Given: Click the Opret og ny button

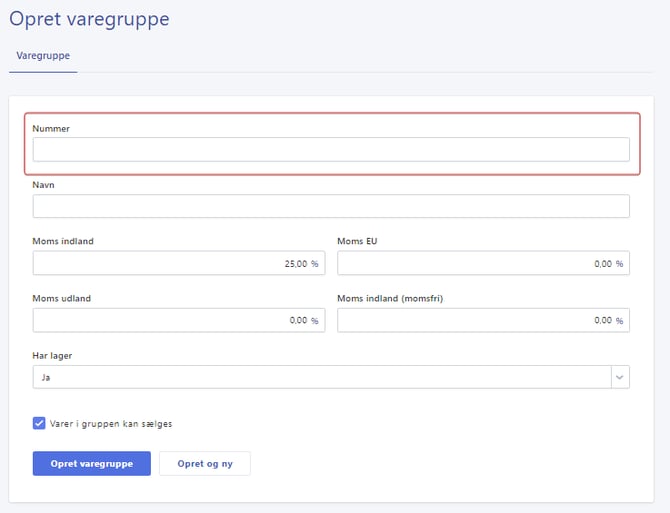Looking at the screenshot, I should pyautogui.click(x=204, y=464).
